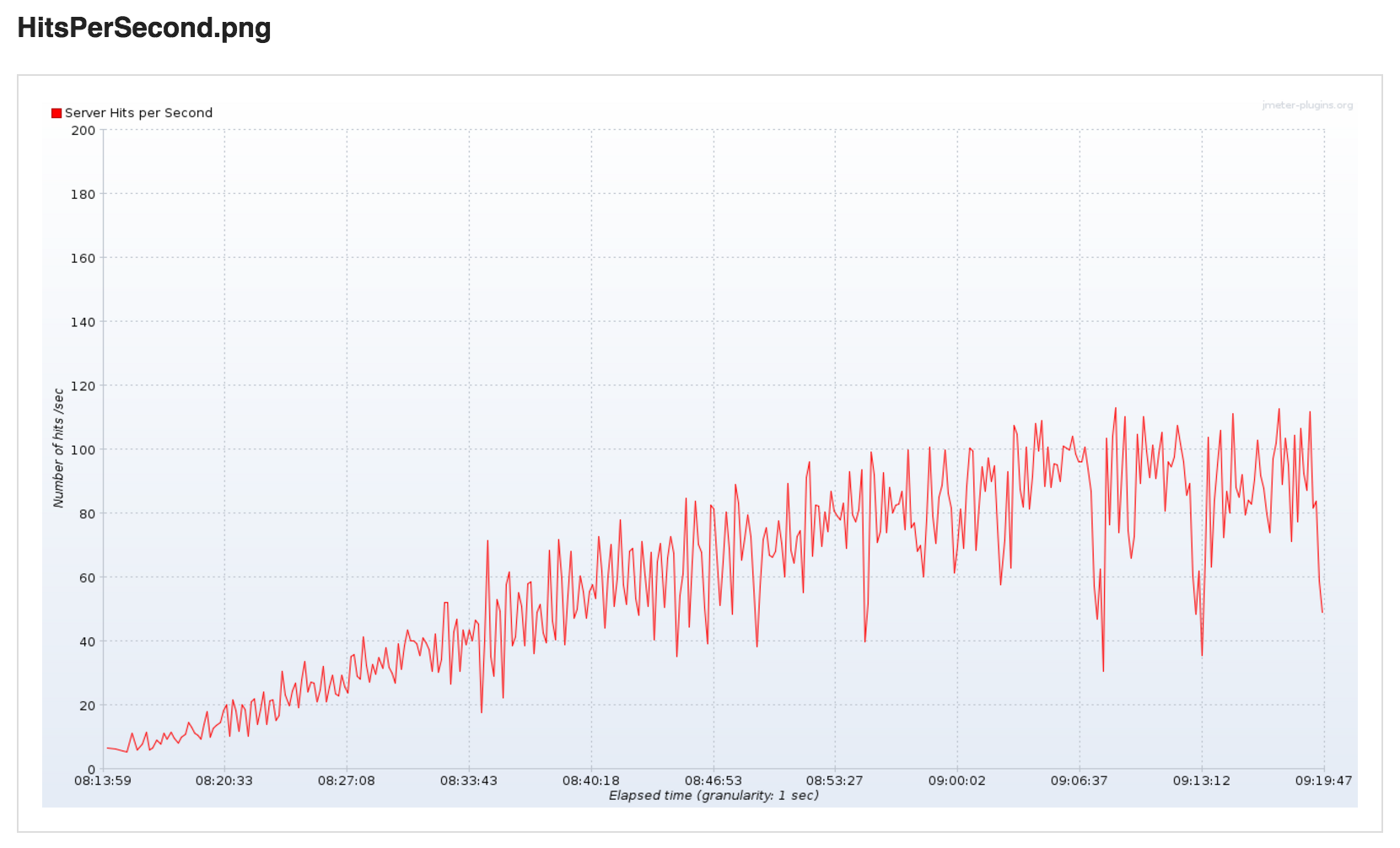Click the 200 y-axis label
Screen dimensions: 1400x848
click(83, 131)
